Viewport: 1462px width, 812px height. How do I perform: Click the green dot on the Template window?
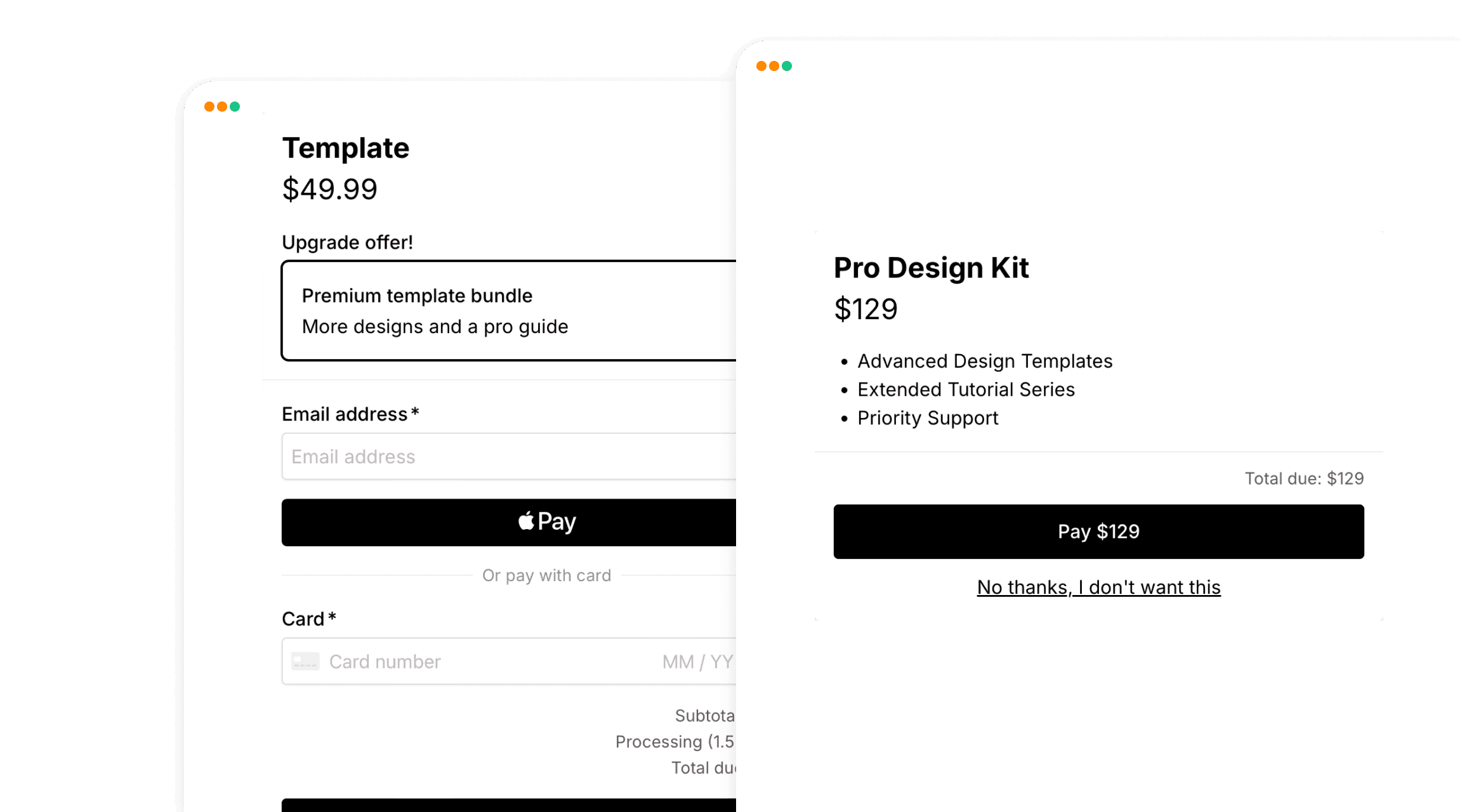coord(235,107)
